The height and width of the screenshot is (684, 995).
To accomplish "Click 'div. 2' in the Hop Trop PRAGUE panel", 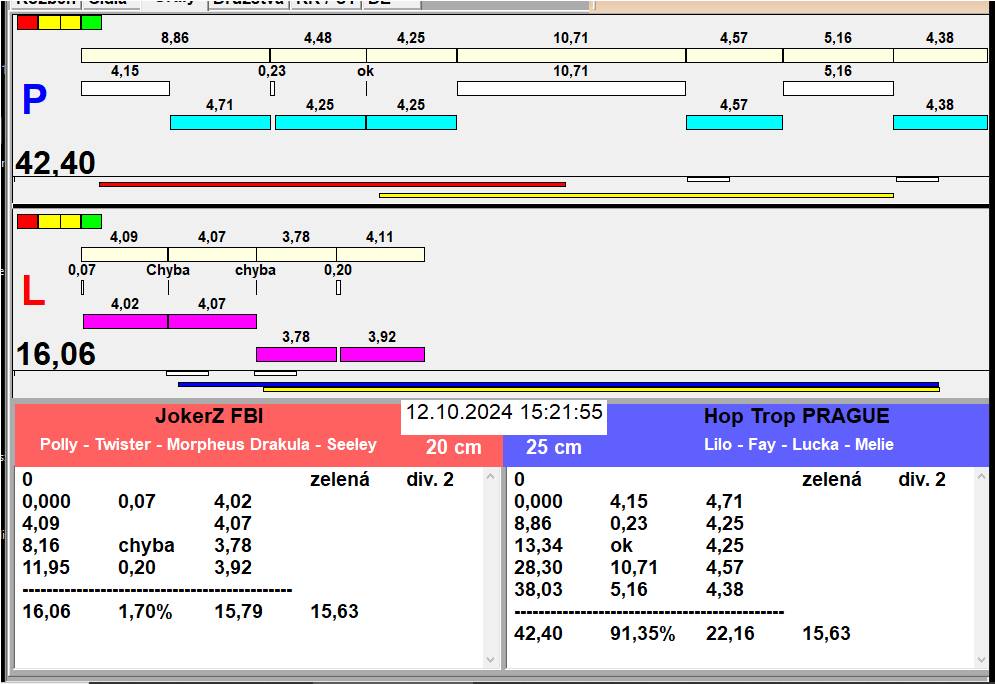I will tap(921, 479).
